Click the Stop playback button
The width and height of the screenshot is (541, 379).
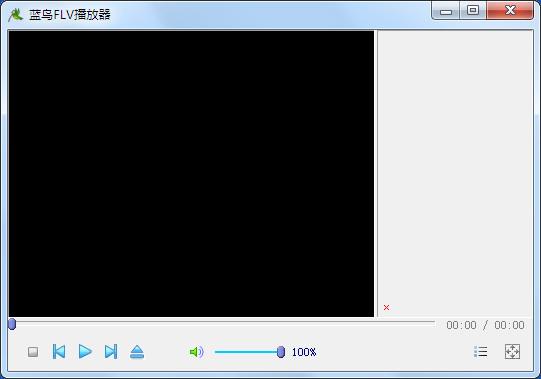click(33, 352)
